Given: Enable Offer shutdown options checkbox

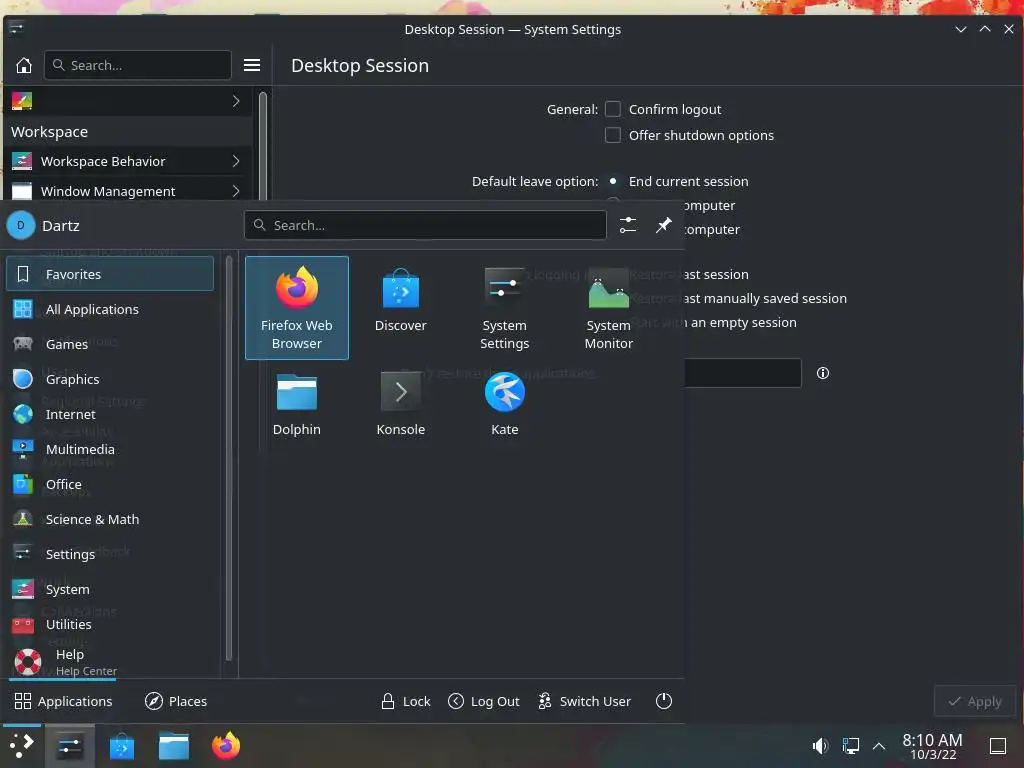Looking at the screenshot, I should pos(613,135).
